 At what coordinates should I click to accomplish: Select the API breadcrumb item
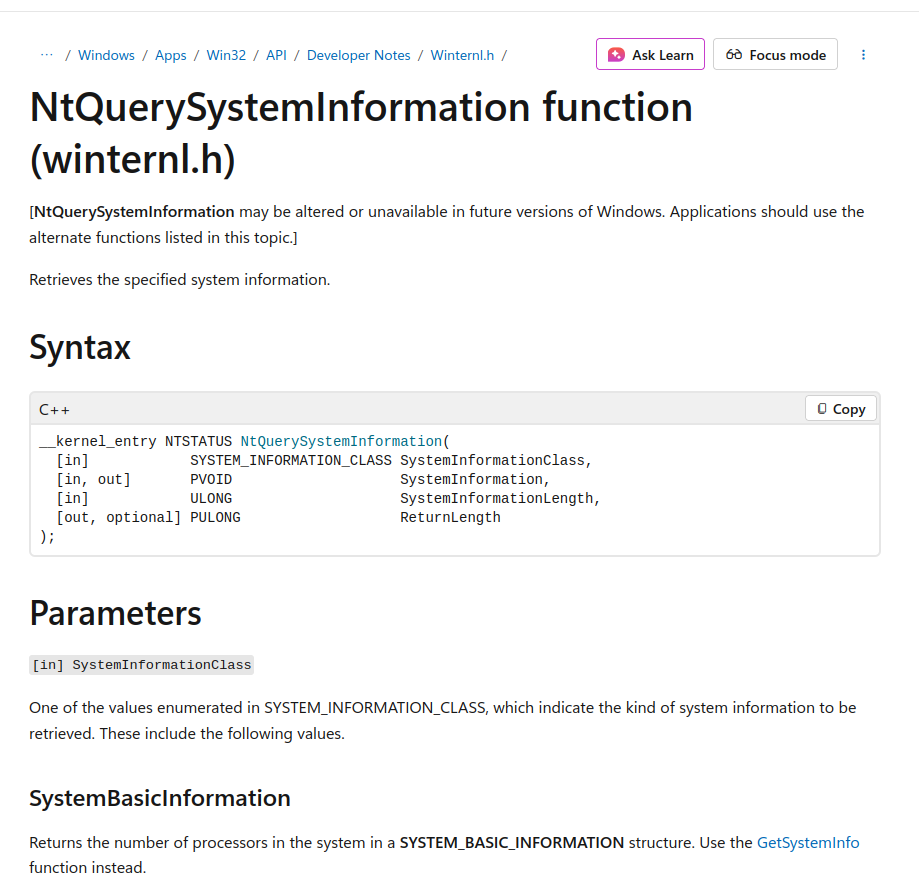(x=276, y=55)
